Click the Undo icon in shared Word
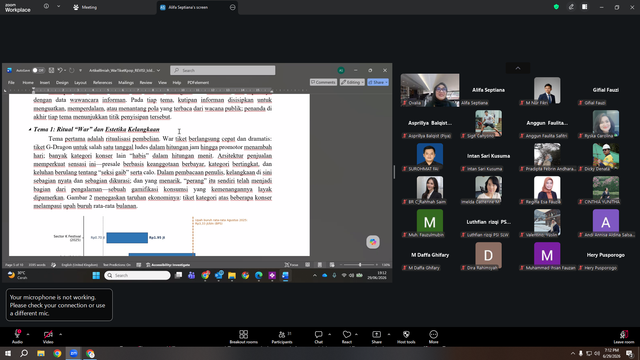This screenshot has width=640, height=360. (60, 70)
